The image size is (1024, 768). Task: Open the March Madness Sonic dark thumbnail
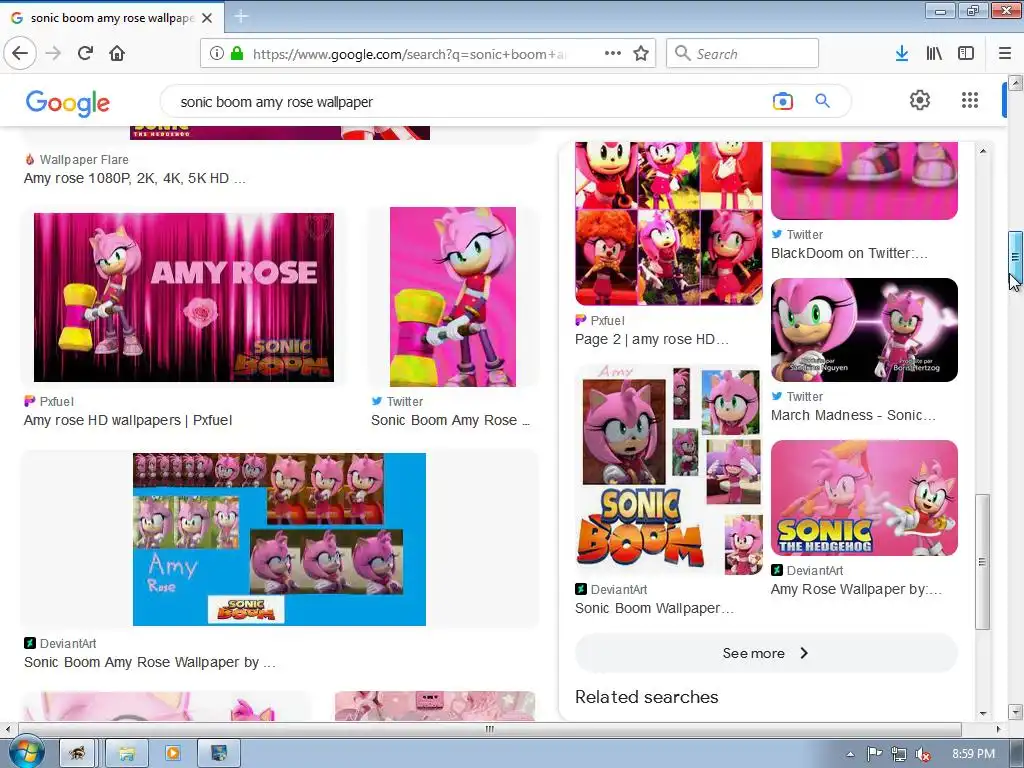point(864,330)
